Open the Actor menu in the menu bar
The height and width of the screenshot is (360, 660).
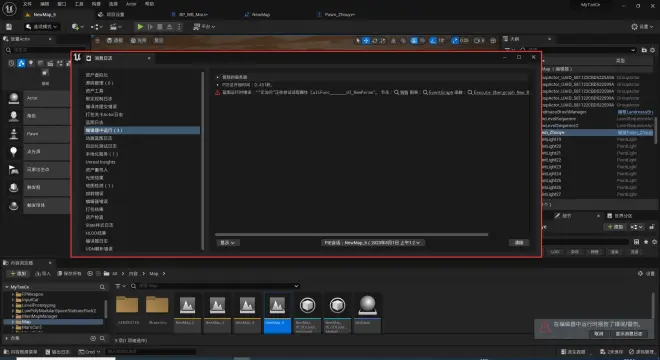131,4
